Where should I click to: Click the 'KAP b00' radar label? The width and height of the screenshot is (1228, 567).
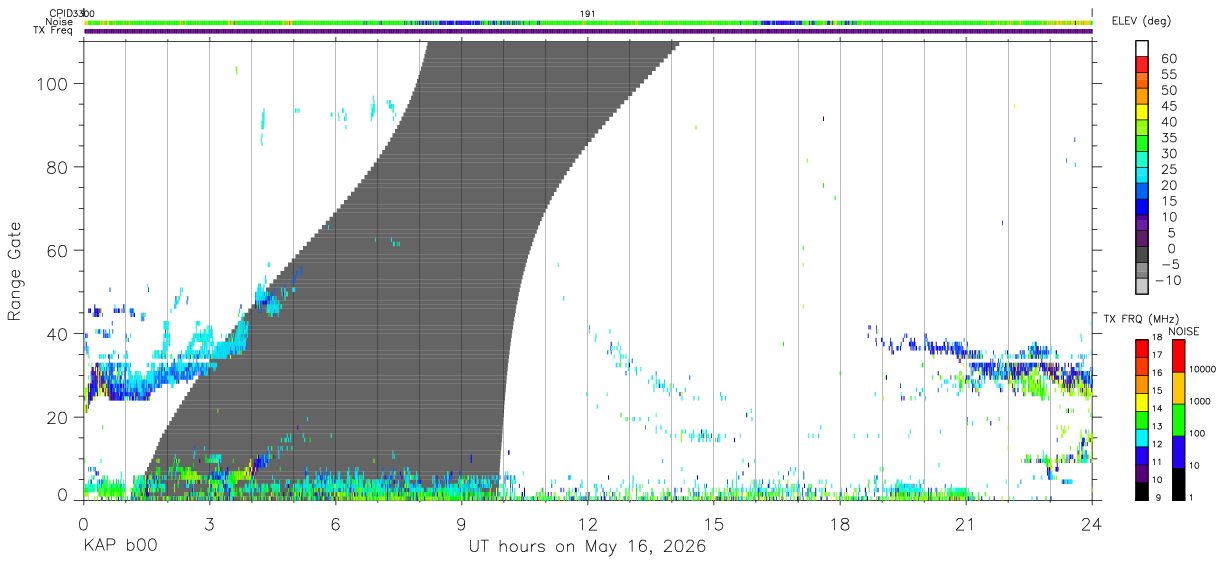tap(120, 546)
